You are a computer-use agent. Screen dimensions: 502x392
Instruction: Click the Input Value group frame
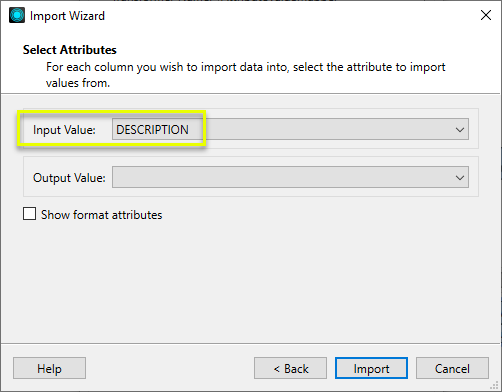[251, 128]
